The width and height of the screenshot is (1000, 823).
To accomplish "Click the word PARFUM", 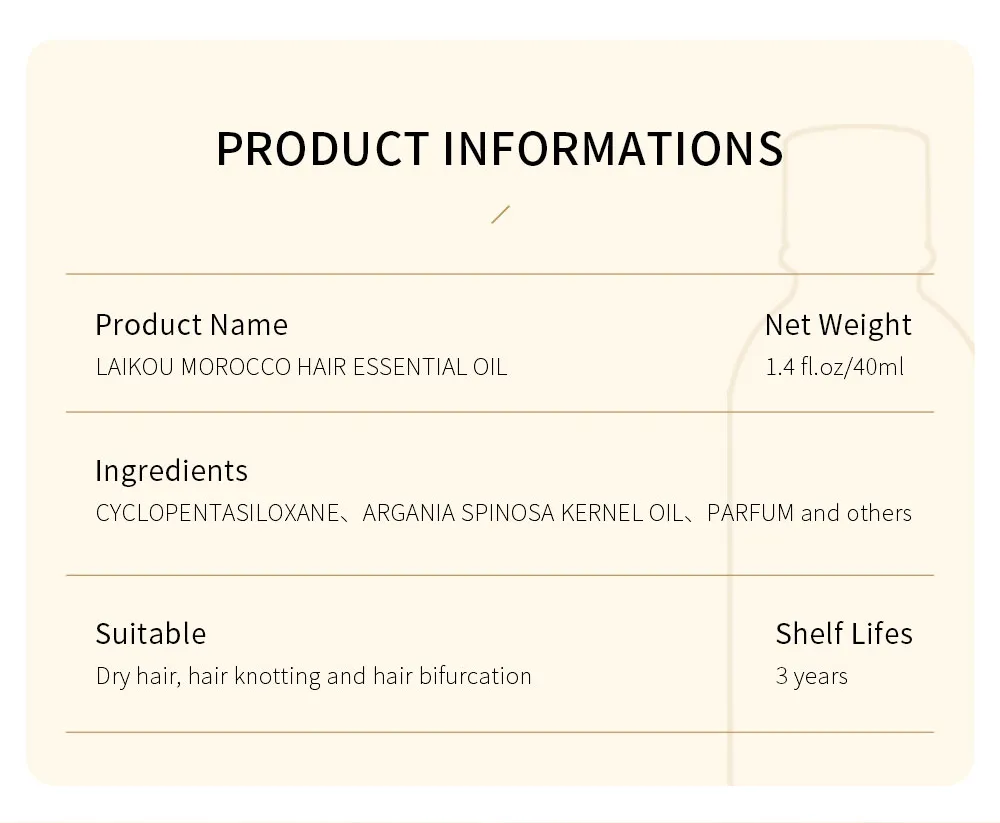I will coord(750,514).
